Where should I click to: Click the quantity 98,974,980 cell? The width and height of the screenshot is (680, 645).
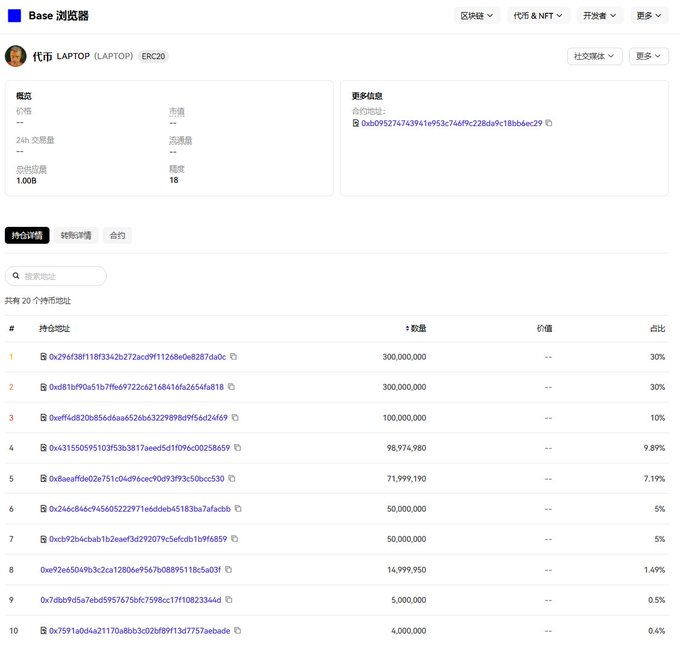[x=406, y=448]
